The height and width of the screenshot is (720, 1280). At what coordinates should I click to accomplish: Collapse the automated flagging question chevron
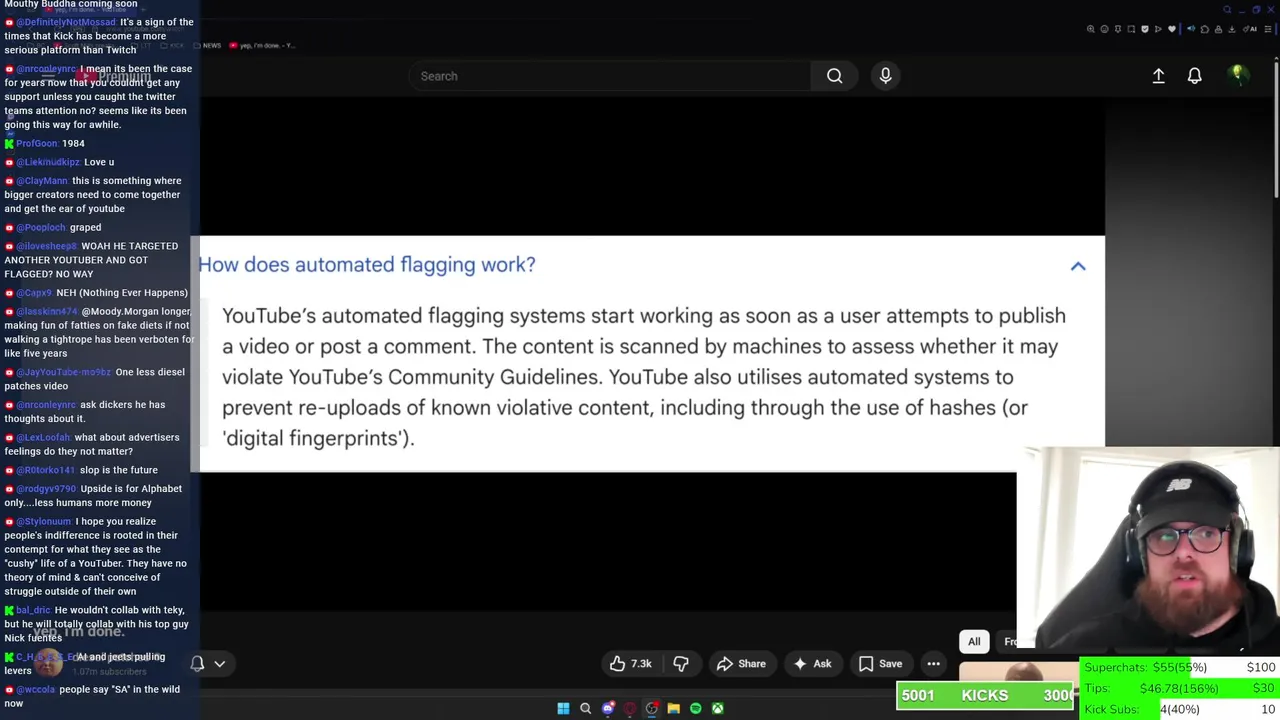tap(1078, 266)
